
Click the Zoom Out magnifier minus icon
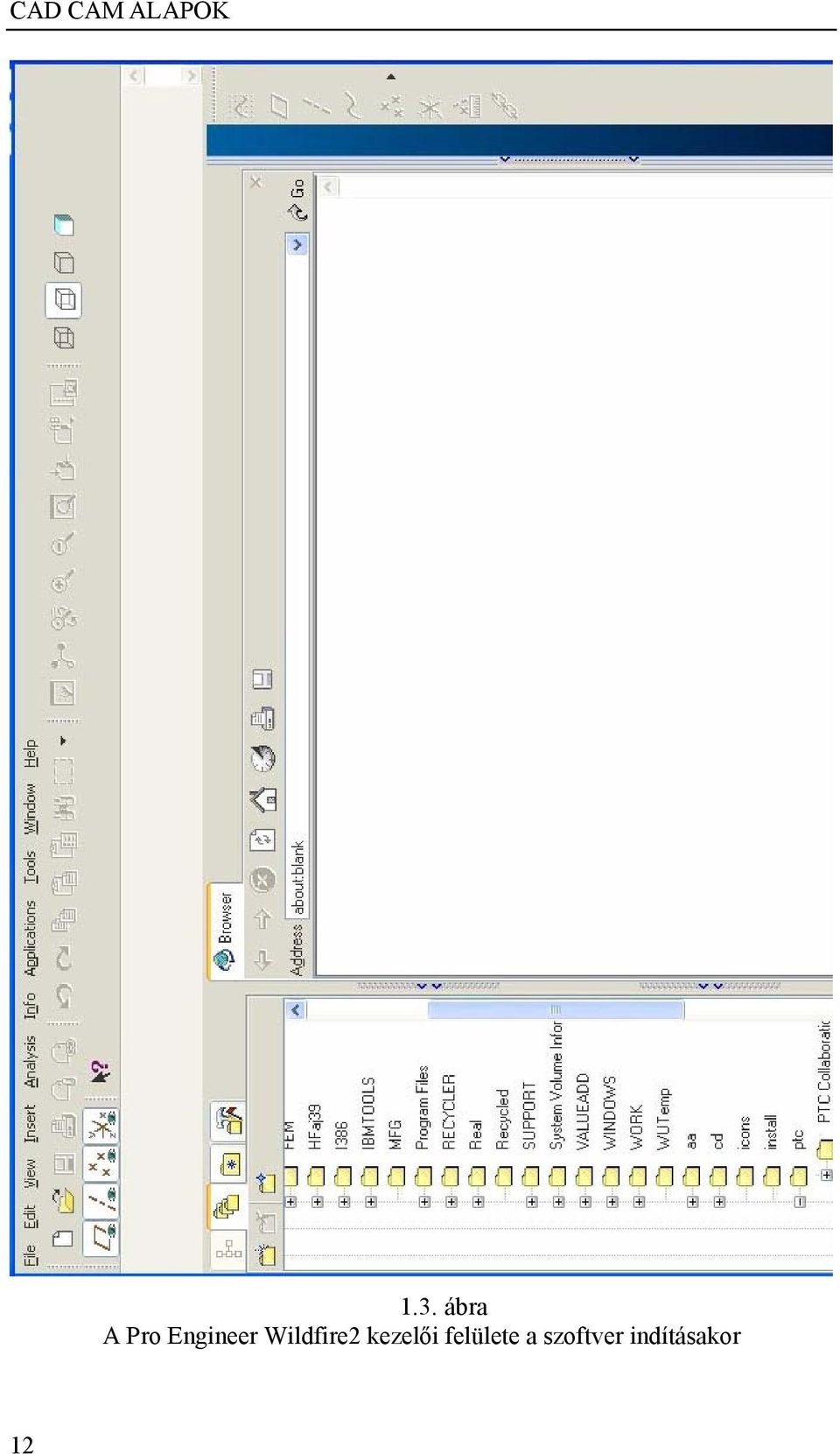point(63,543)
